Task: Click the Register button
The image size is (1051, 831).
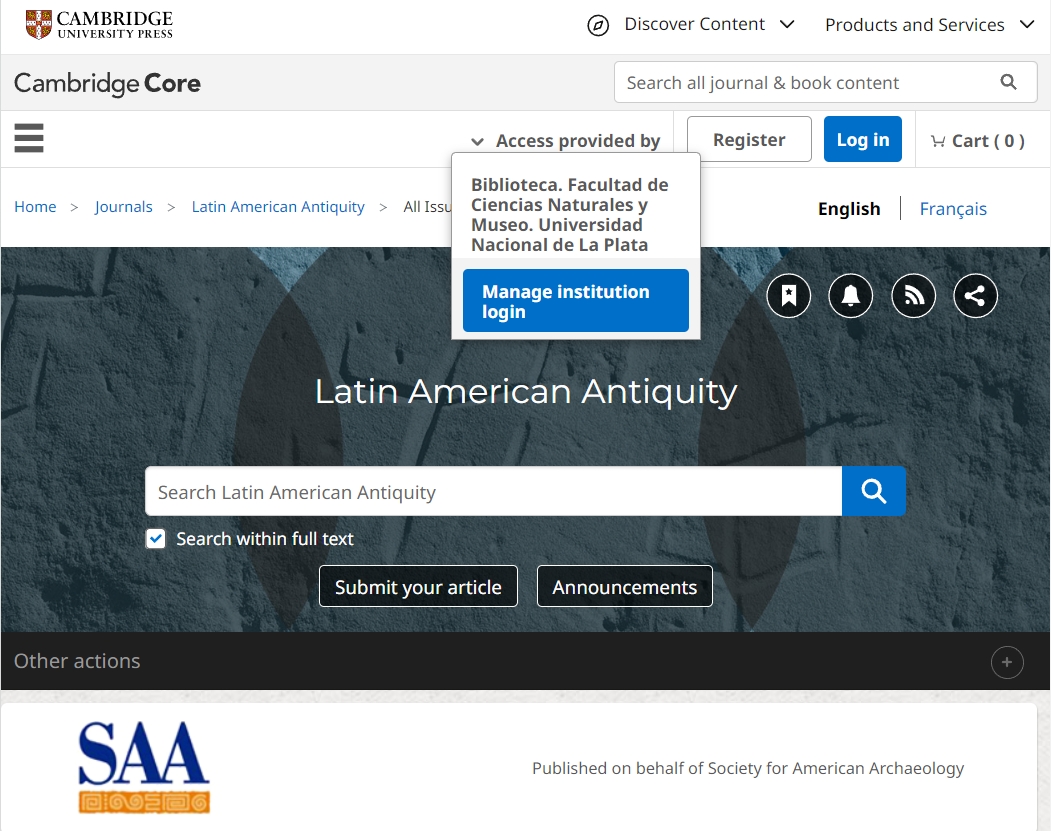Action: coord(749,139)
